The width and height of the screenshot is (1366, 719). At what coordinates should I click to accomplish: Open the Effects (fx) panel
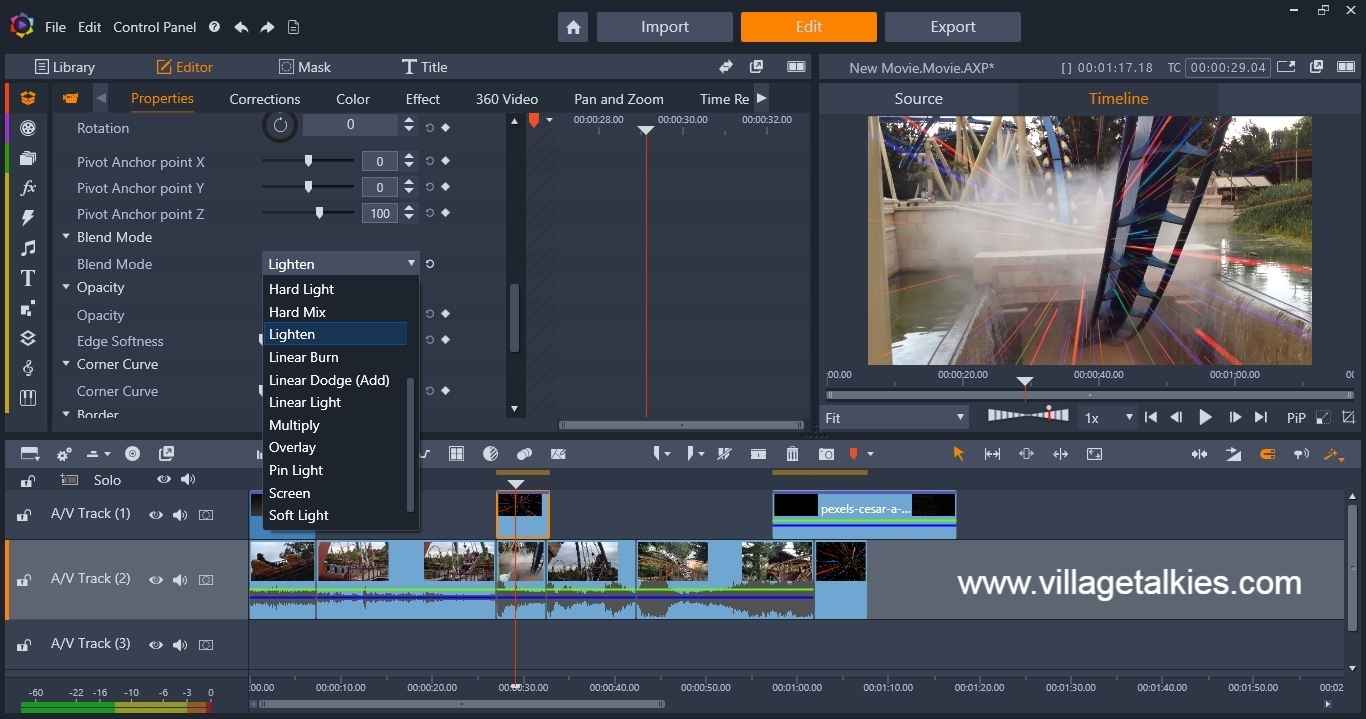pos(28,188)
